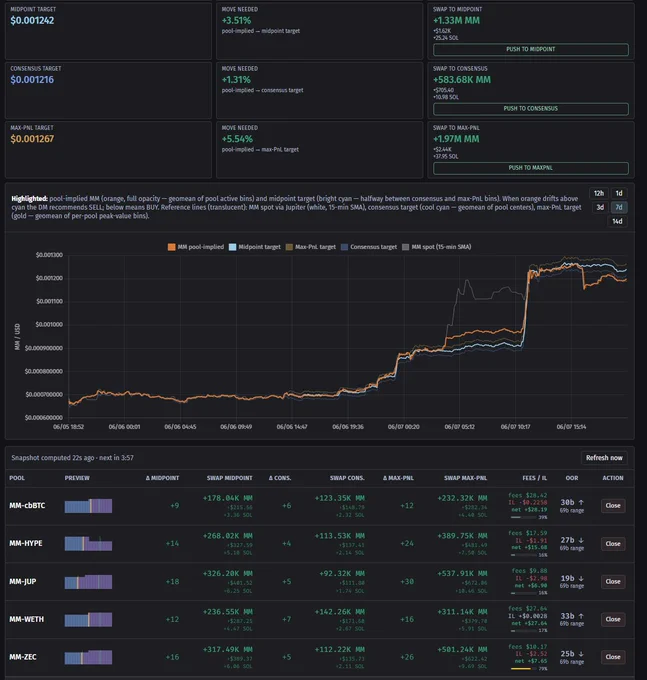Select the 12h chart range
The image size is (647, 680).
[598, 193]
